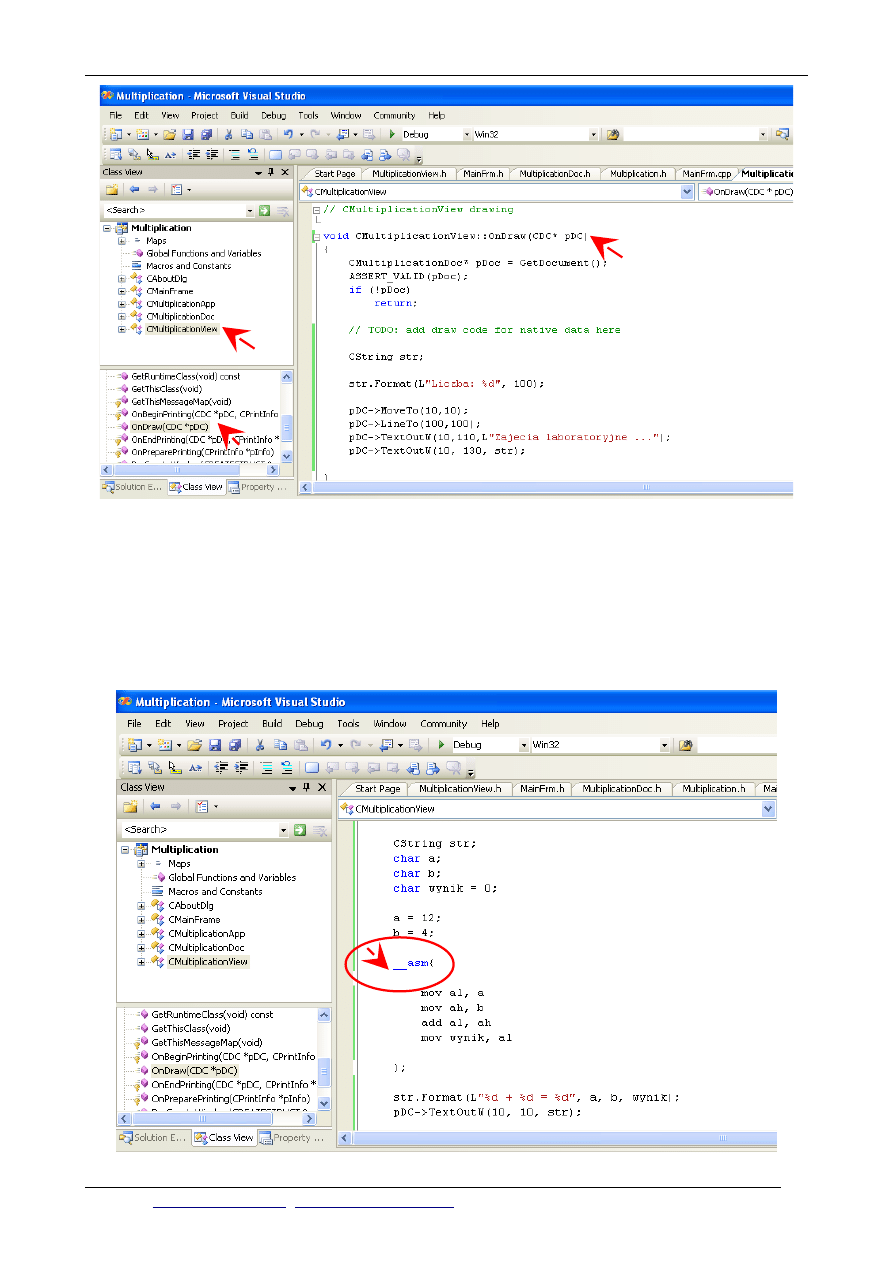893x1263 pixels.
Task: Switch to Solution Explorer tab in upper window
Action: 134,487
